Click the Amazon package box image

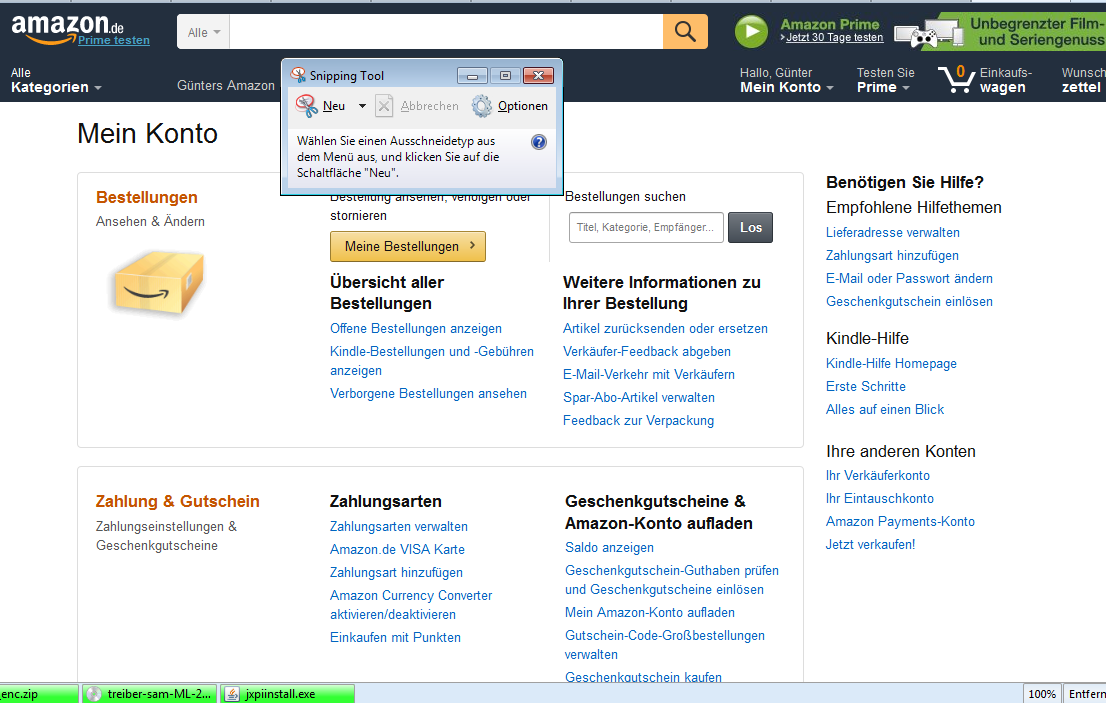pos(159,281)
